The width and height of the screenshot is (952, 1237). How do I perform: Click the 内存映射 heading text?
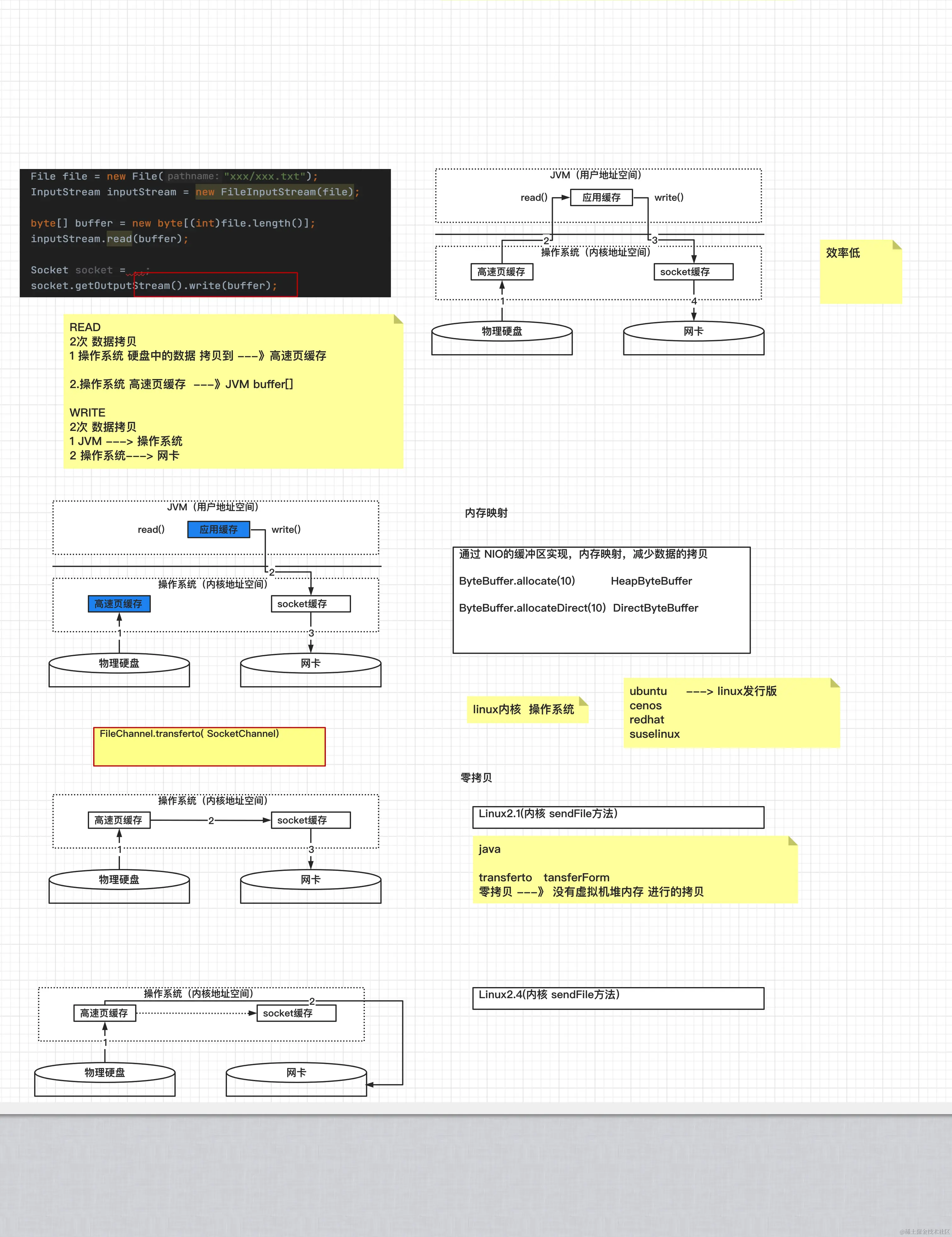pos(486,513)
